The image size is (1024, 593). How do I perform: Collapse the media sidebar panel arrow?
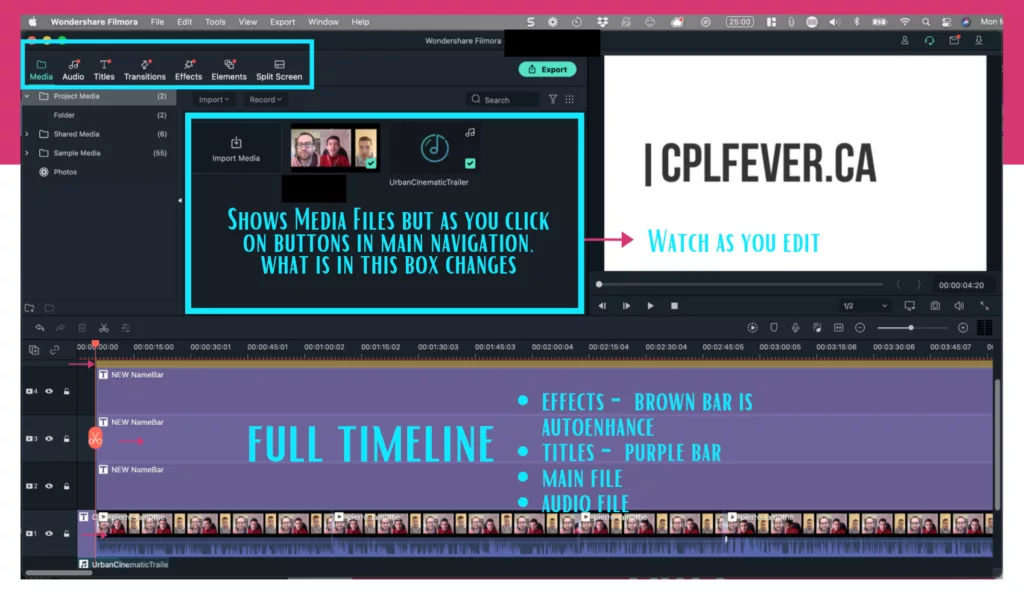(x=180, y=200)
